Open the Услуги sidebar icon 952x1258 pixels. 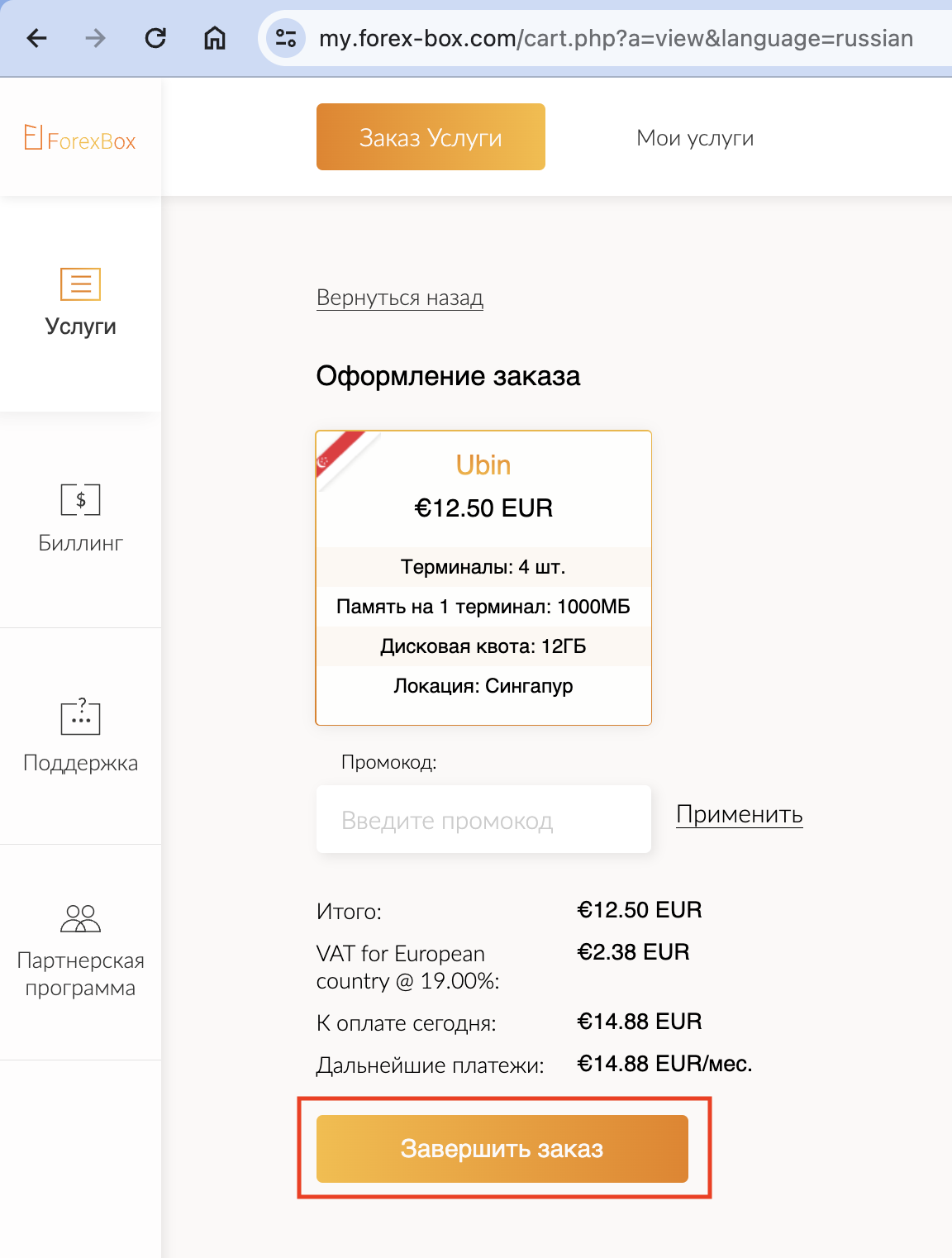pos(80,284)
